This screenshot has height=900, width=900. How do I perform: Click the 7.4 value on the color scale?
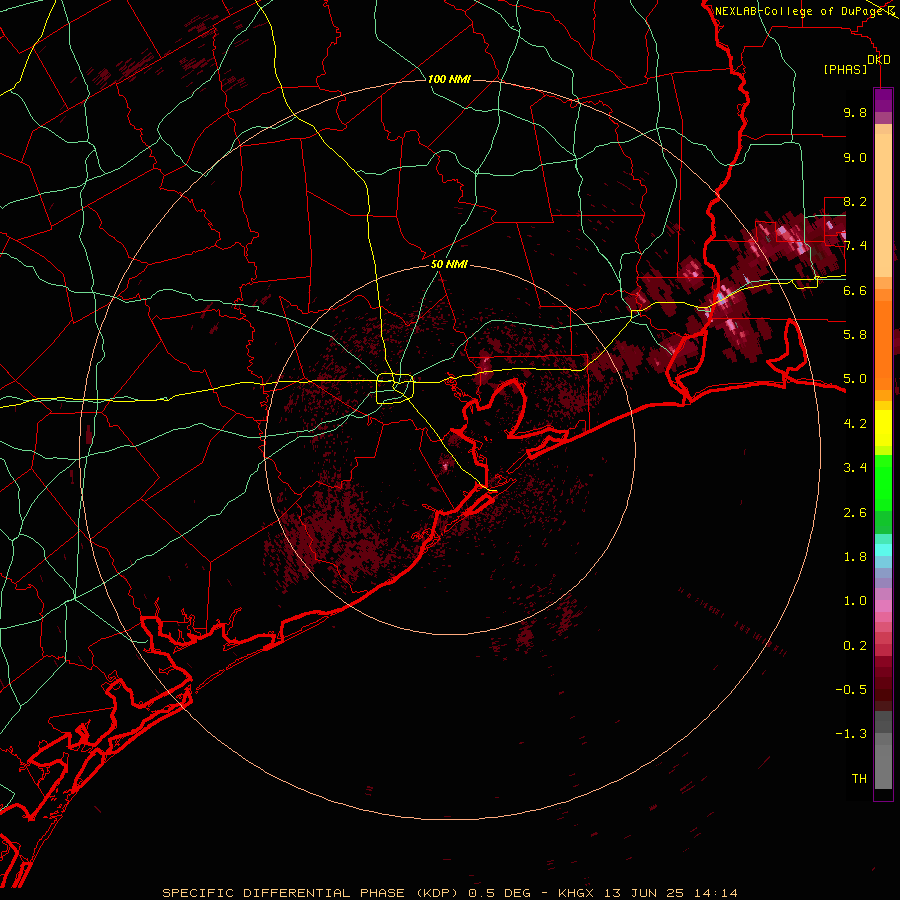point(855,246)
